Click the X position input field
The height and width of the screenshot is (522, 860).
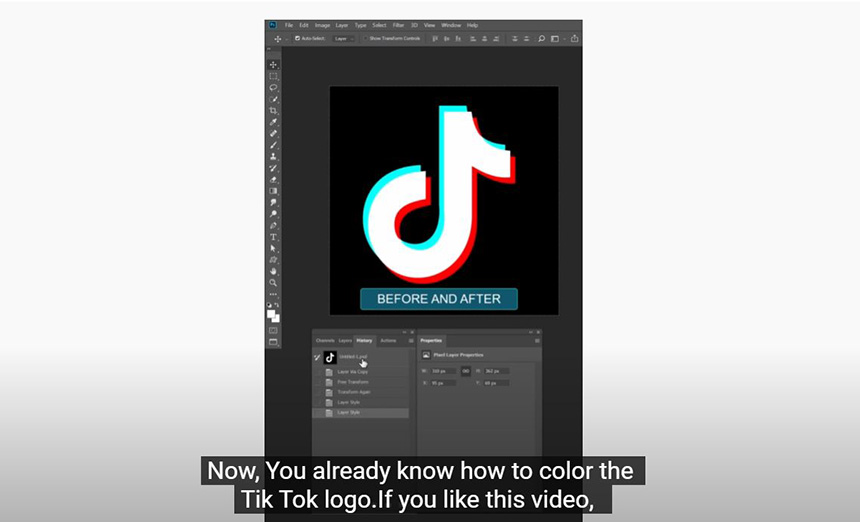443,383
